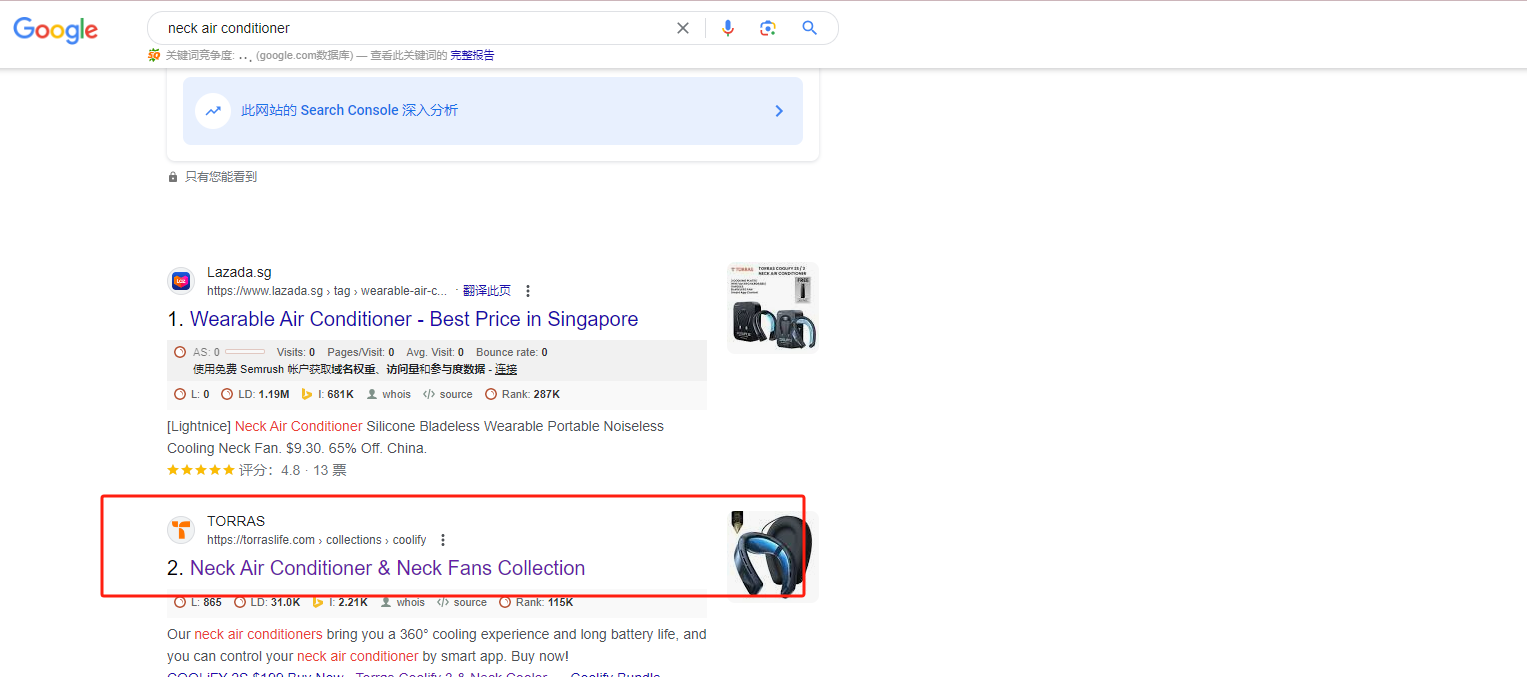This screenshot has width=1527, height=677.
Task: Submit search with the magnifier icon
Action: pyautogui.click(x=810, y=28)
